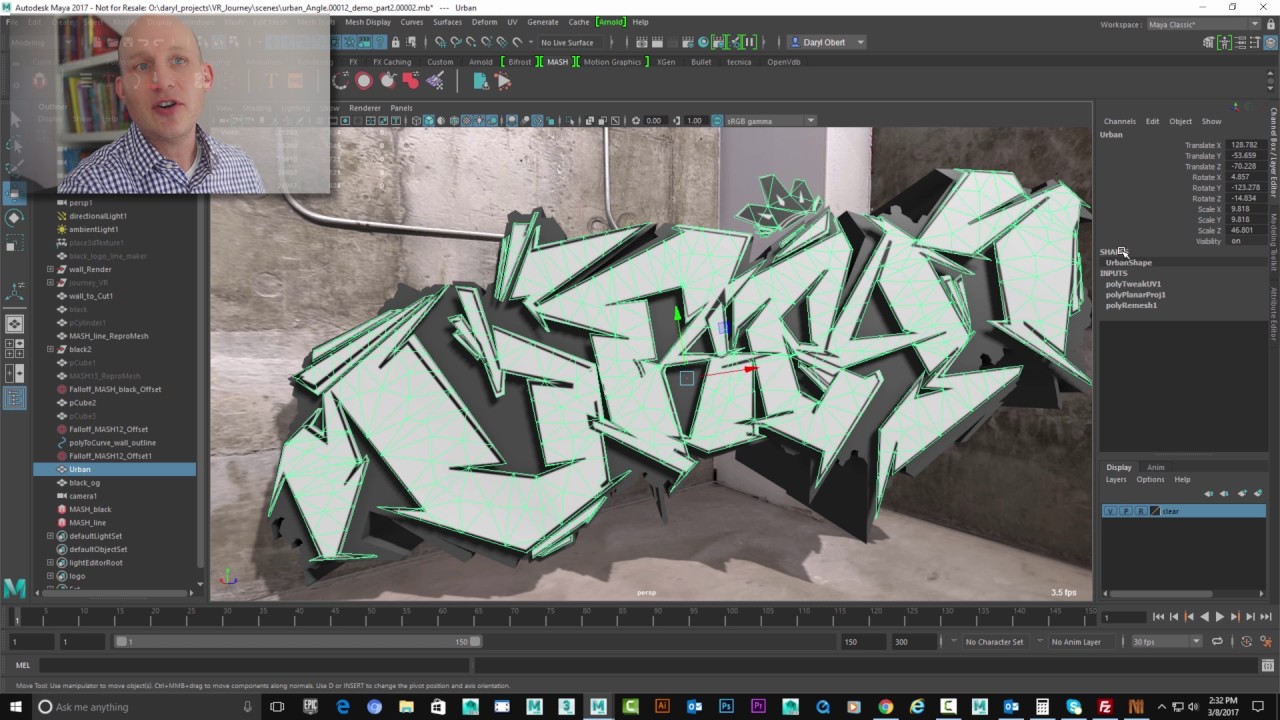Click the time range slider bar

[x=296, y=642]
